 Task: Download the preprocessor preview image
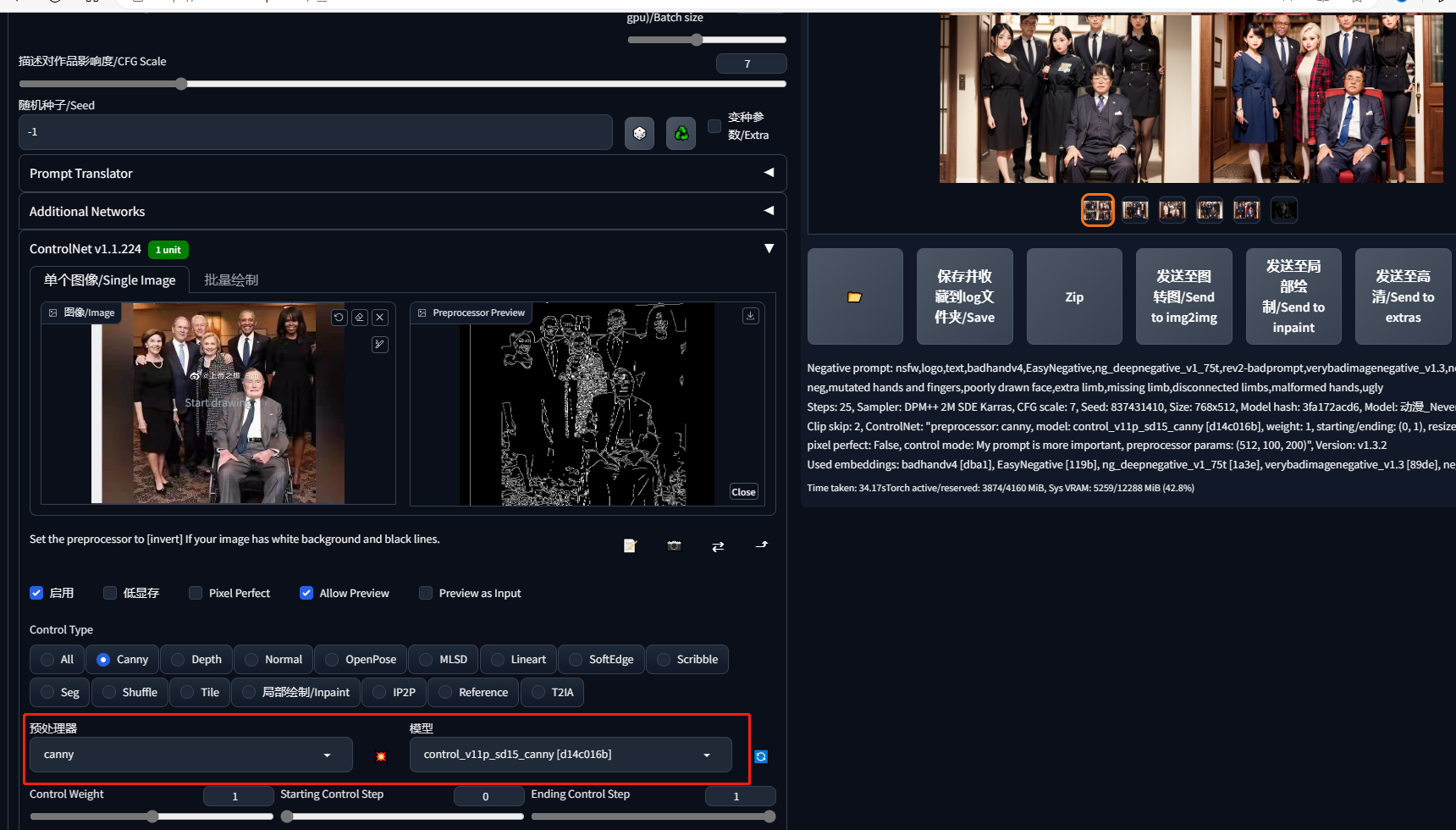pos(751,316)
